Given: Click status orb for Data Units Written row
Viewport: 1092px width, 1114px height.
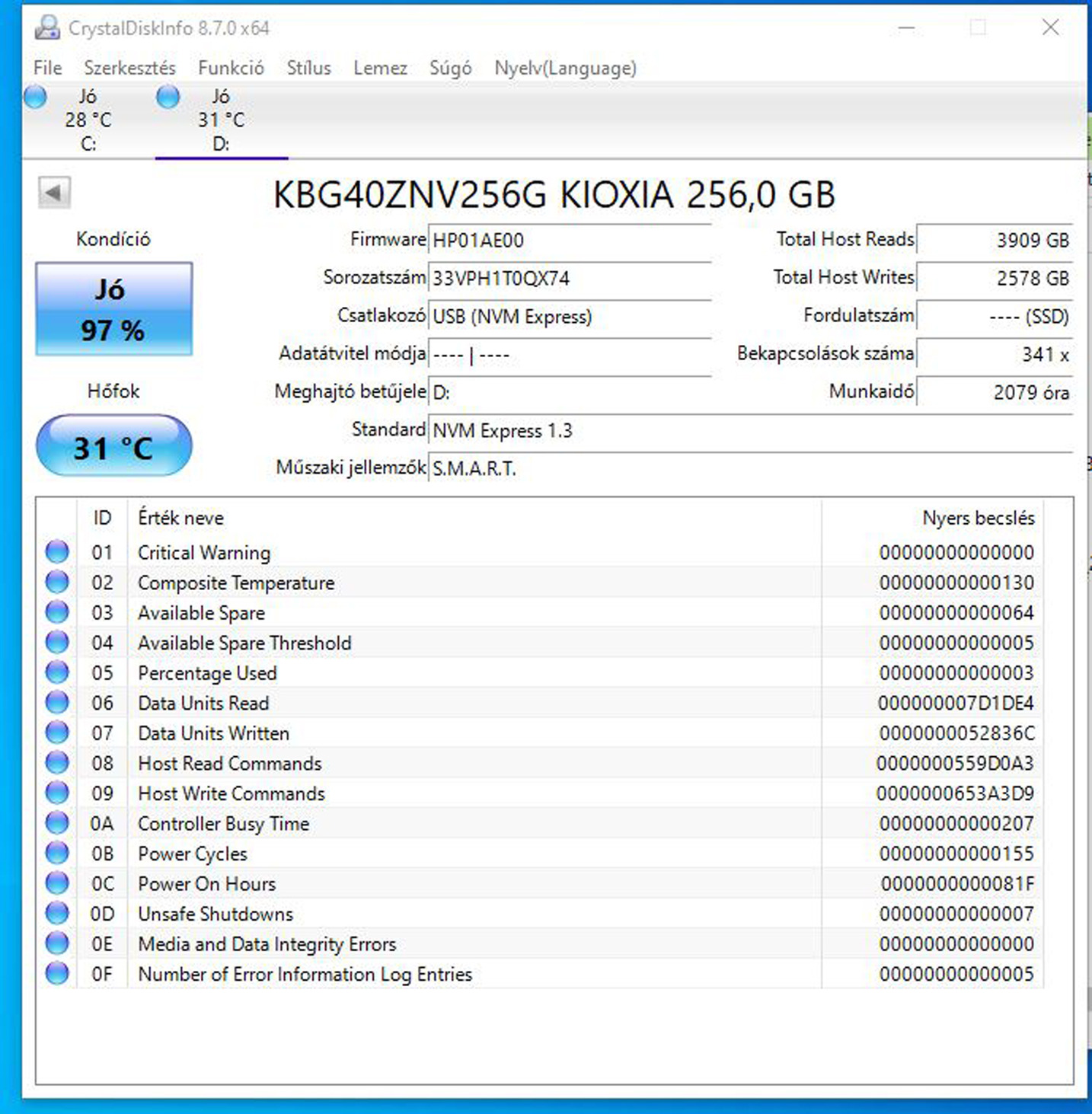Looking at the screenshot, I should point(57,733).
